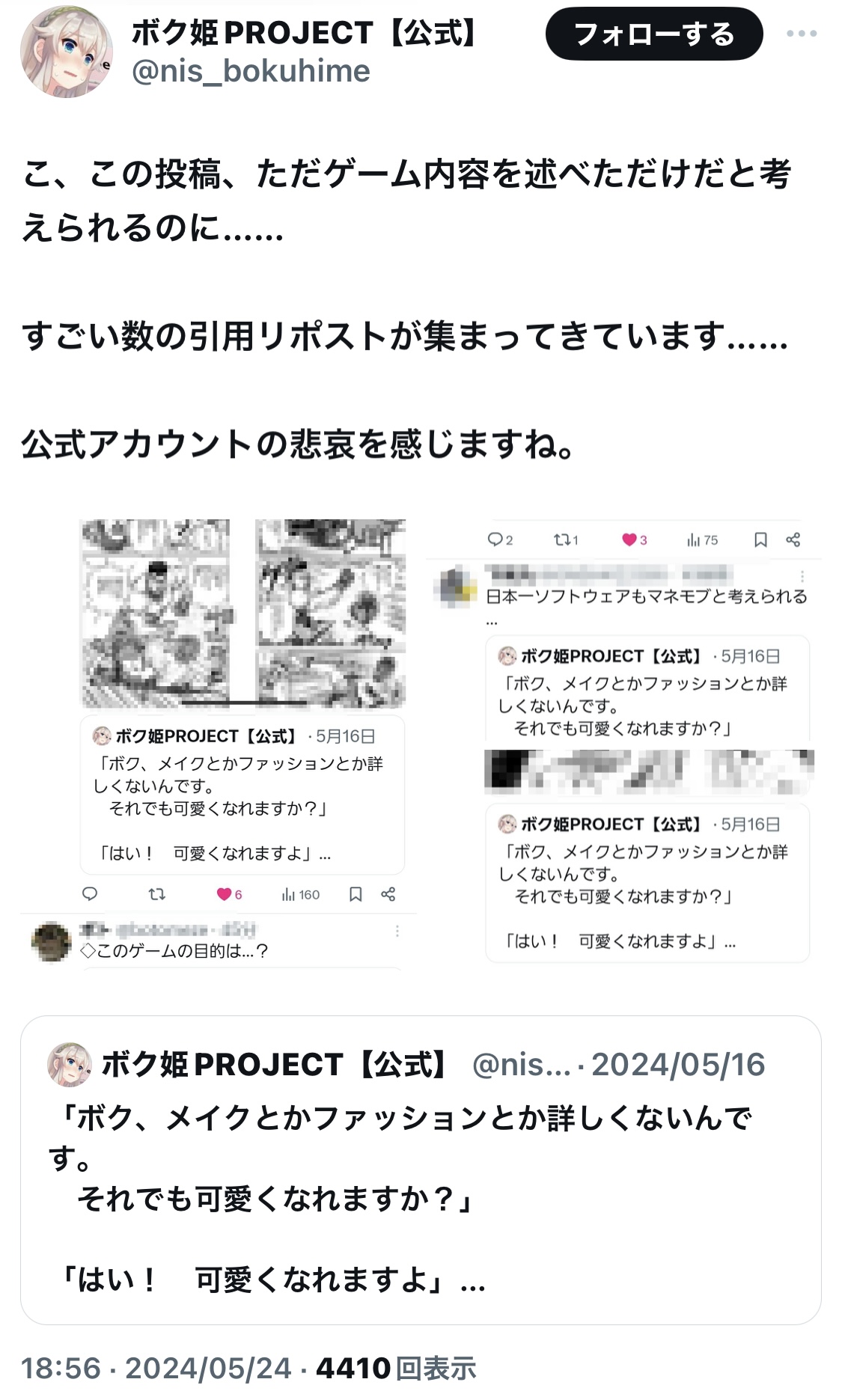Click the repost icon in left screenshot
Viewport: 842px width, 1400px height.
(156, 894)
